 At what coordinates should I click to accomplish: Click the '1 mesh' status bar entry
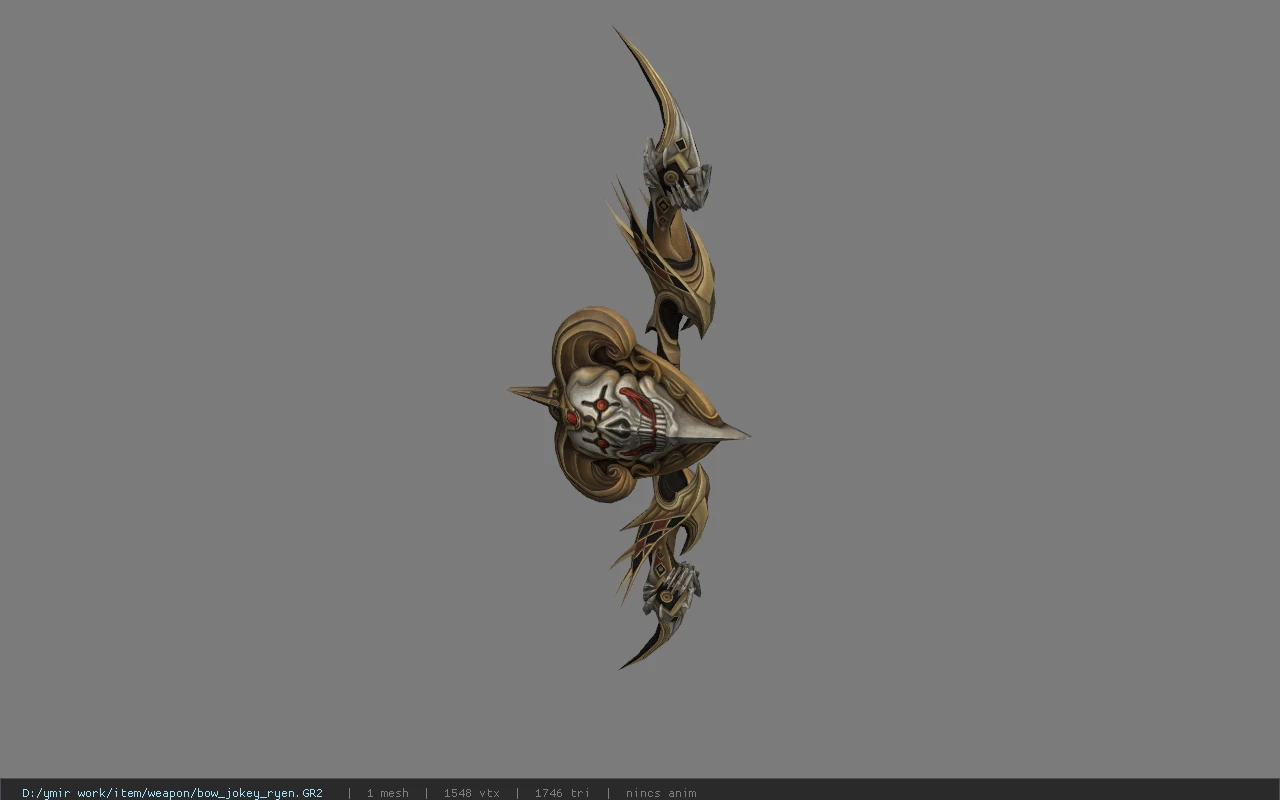click(387, 793)
